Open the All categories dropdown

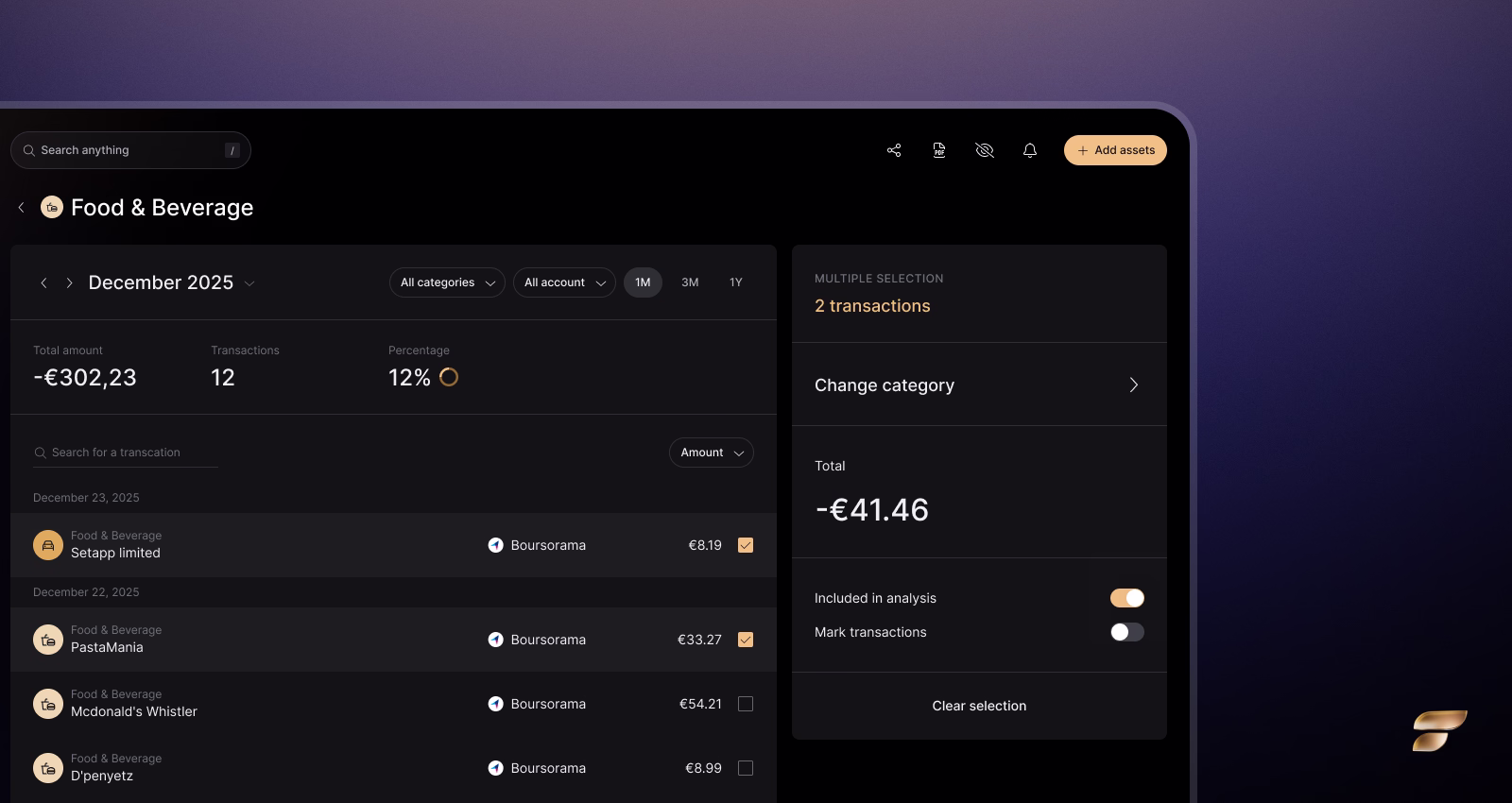point(447,282)
